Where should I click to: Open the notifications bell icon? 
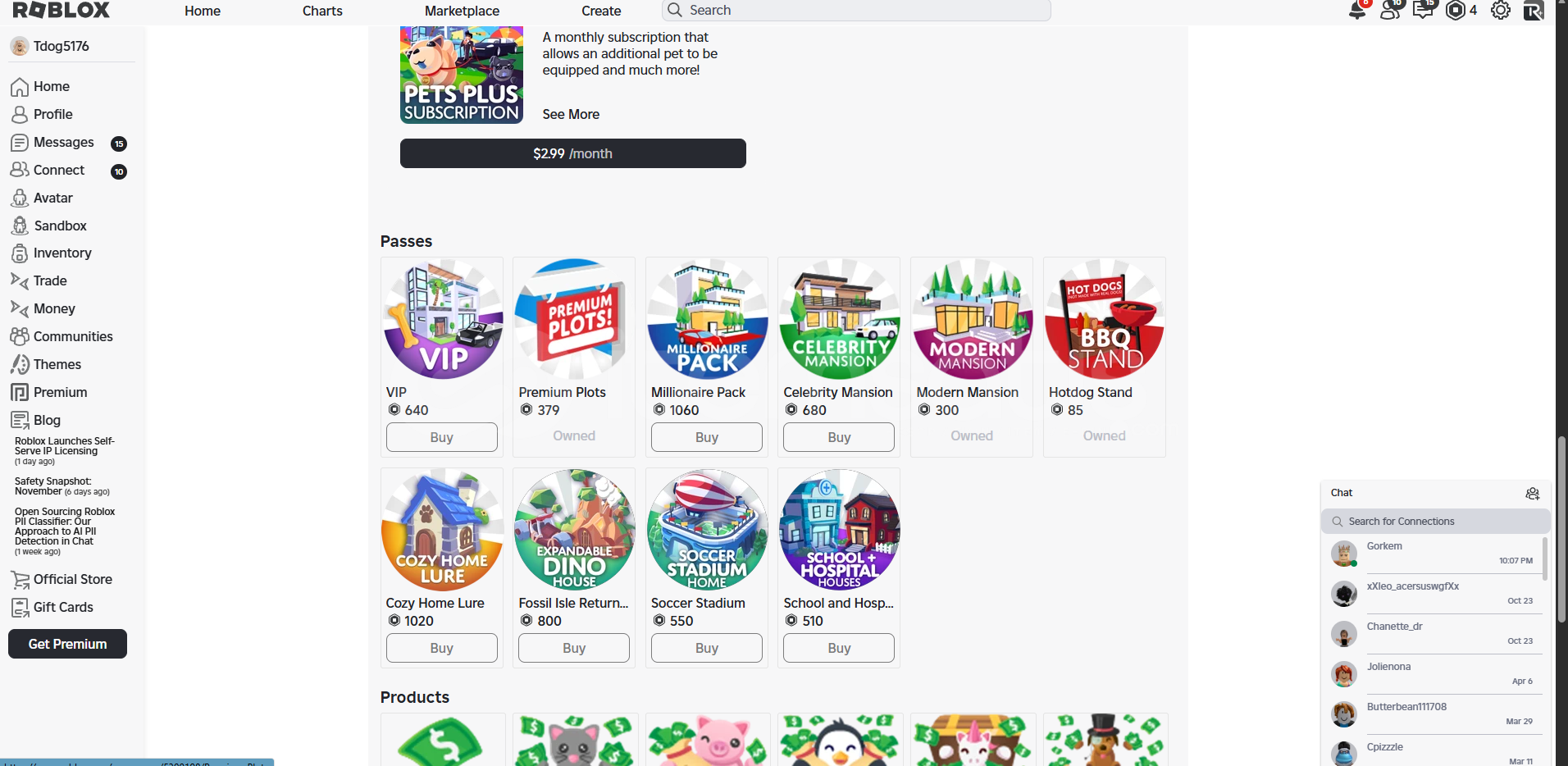click(x=1357, y=11)
